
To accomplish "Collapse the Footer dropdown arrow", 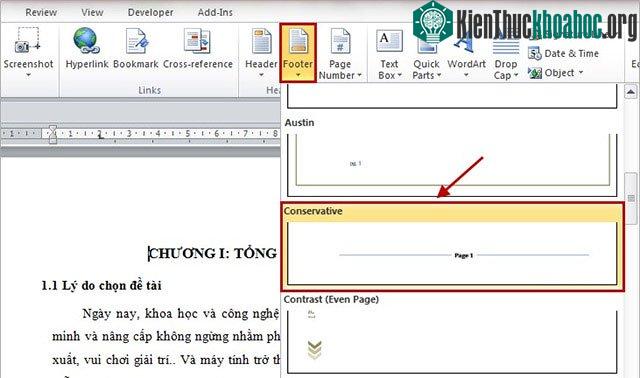I will (298, 75).
